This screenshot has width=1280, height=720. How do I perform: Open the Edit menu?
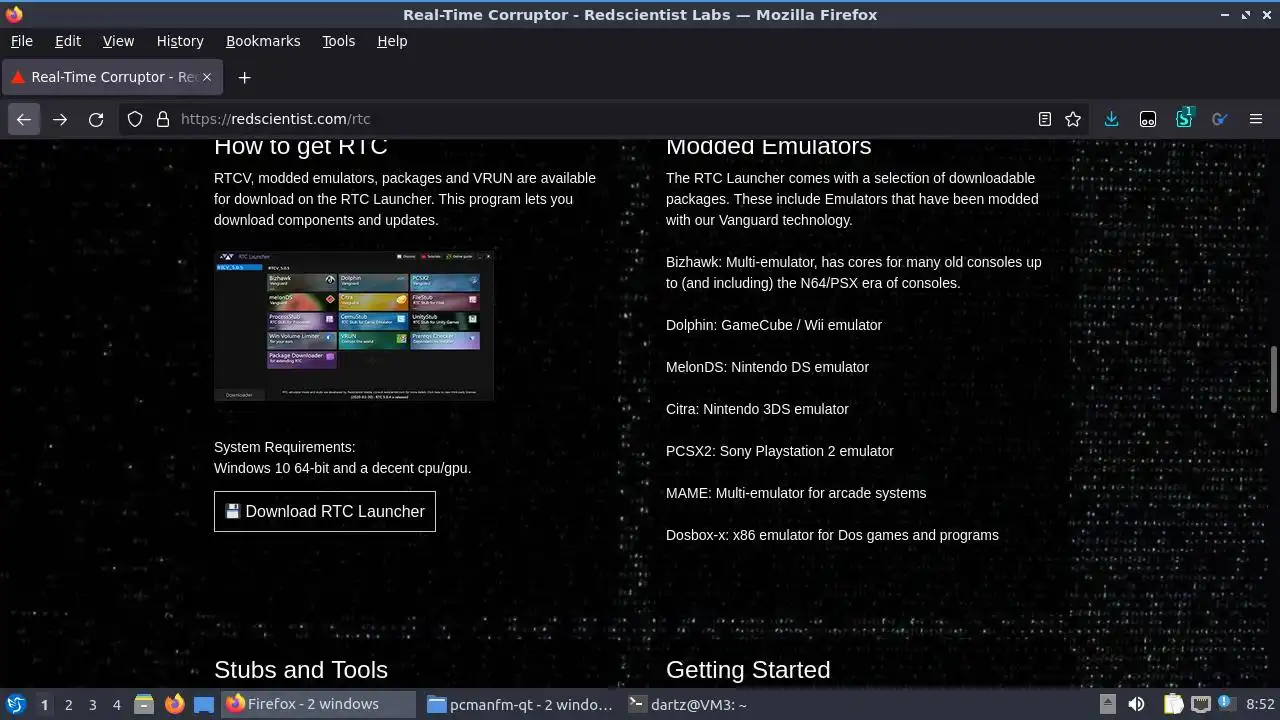68,41
